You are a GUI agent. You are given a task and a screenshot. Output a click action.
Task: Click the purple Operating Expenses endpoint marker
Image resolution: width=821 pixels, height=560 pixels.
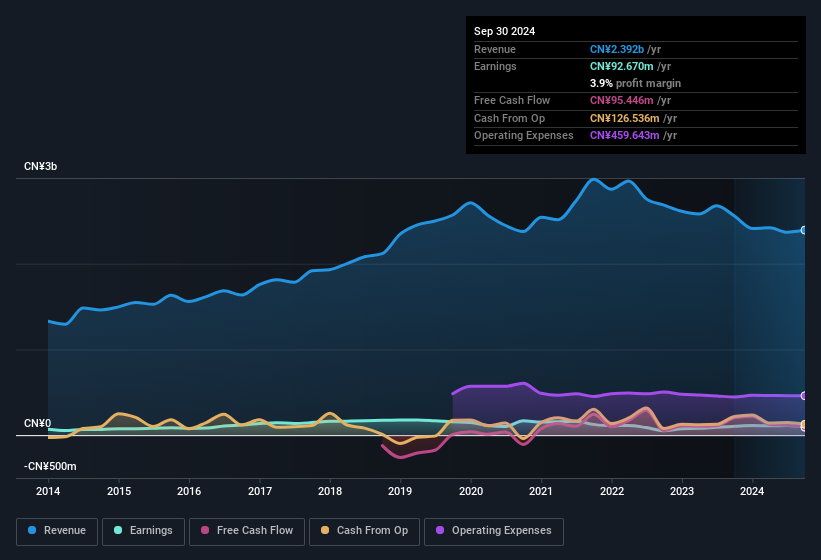804,396
